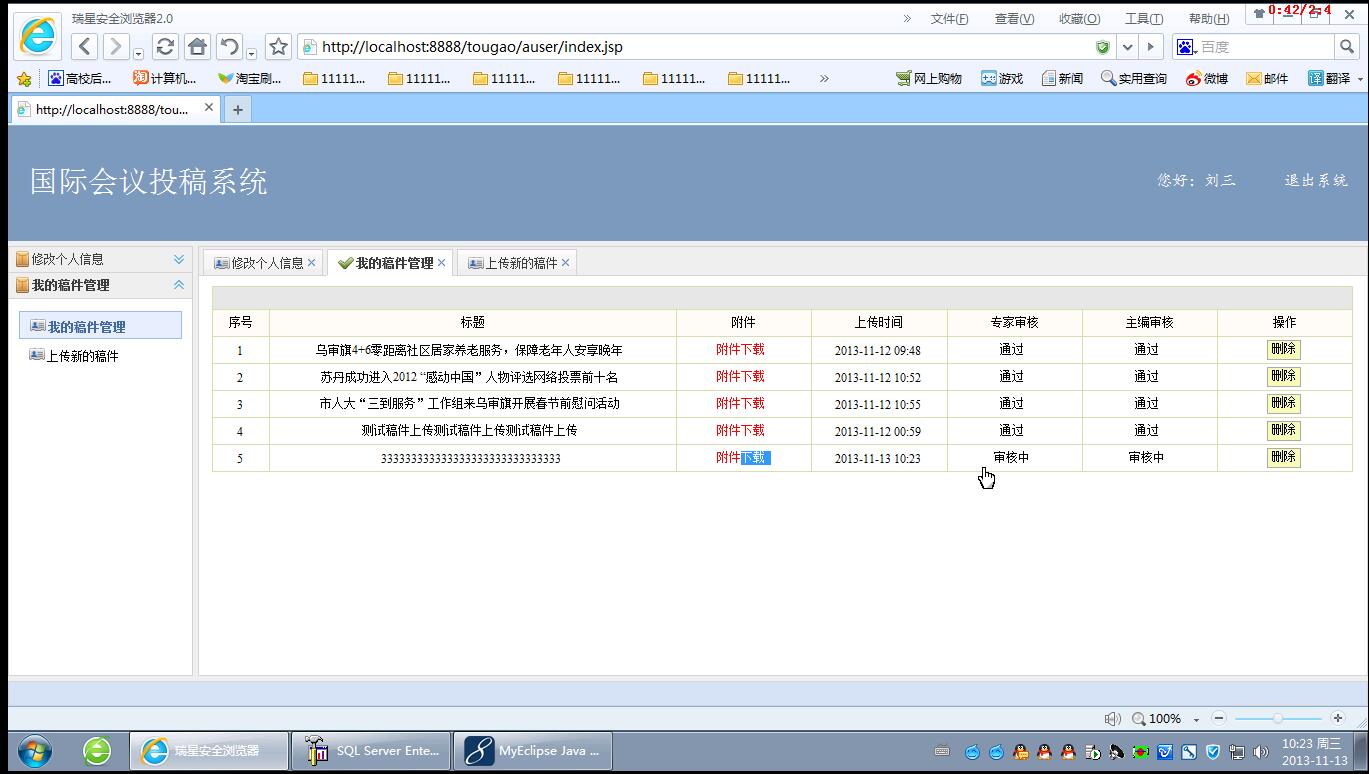
Task: Open the 查看(V) menu
Action: pos(1014,18)
